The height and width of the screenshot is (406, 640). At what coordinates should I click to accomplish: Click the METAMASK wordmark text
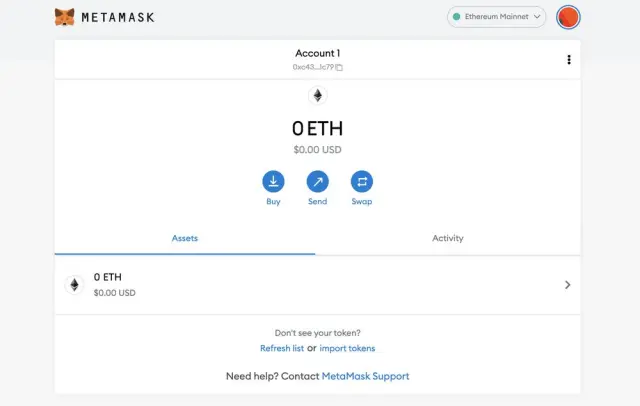click(119, 17)
